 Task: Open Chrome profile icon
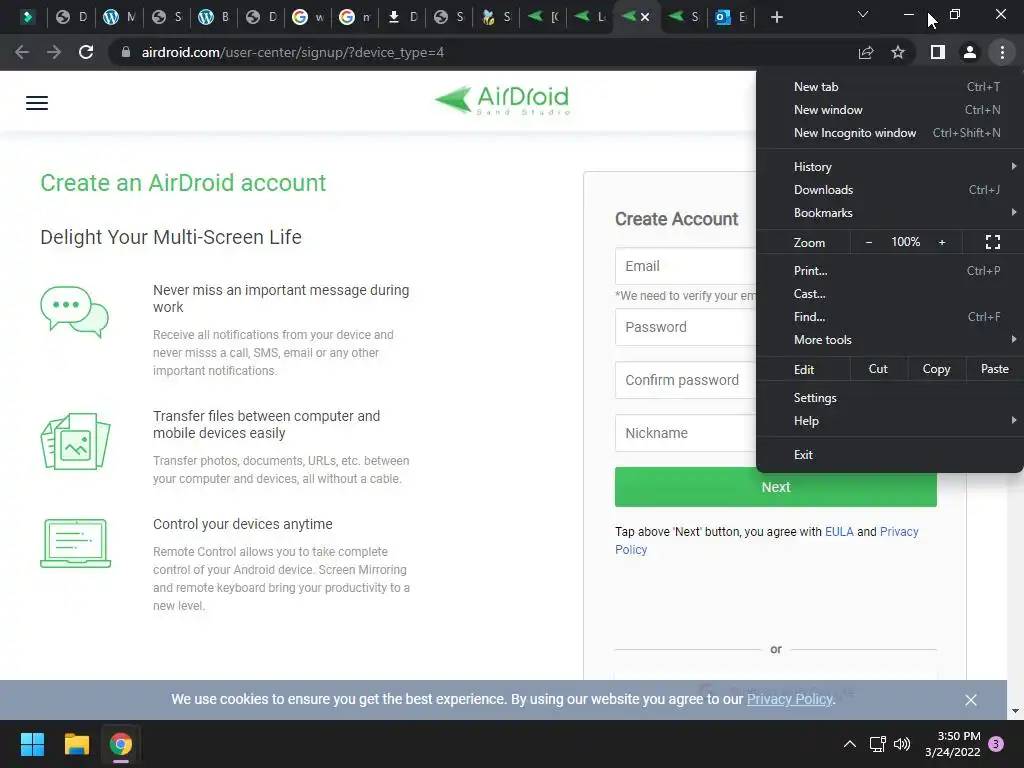pyautogui.click(x=970, y=52)
